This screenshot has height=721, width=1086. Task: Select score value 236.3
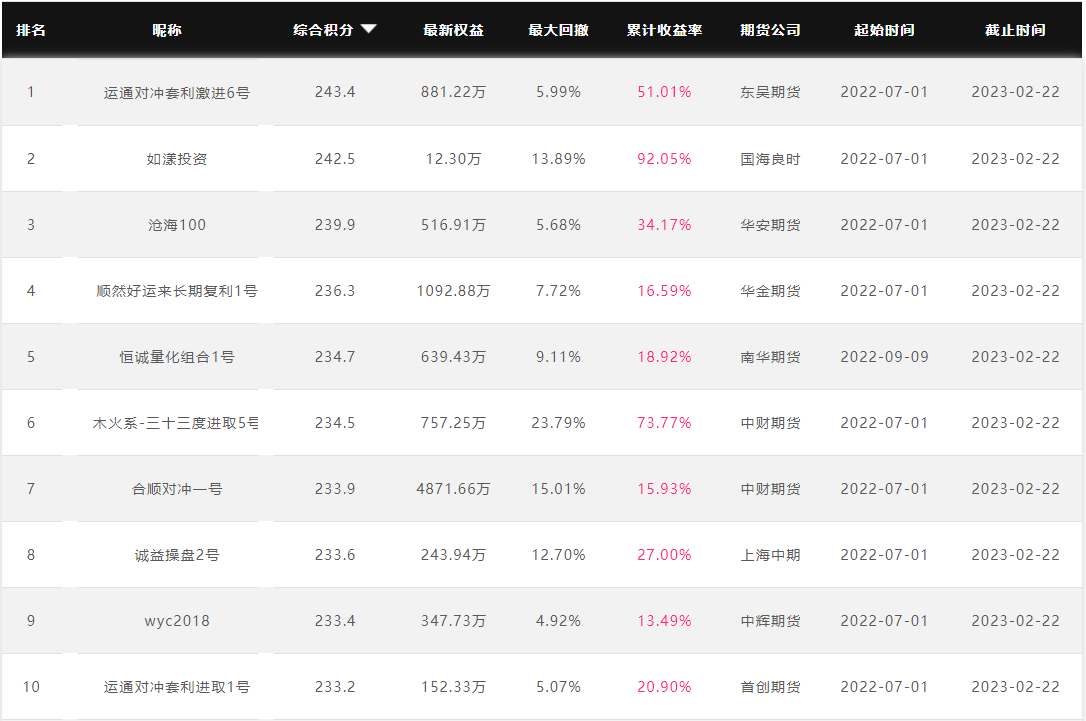pyautogui.click(x=335, y=291)
